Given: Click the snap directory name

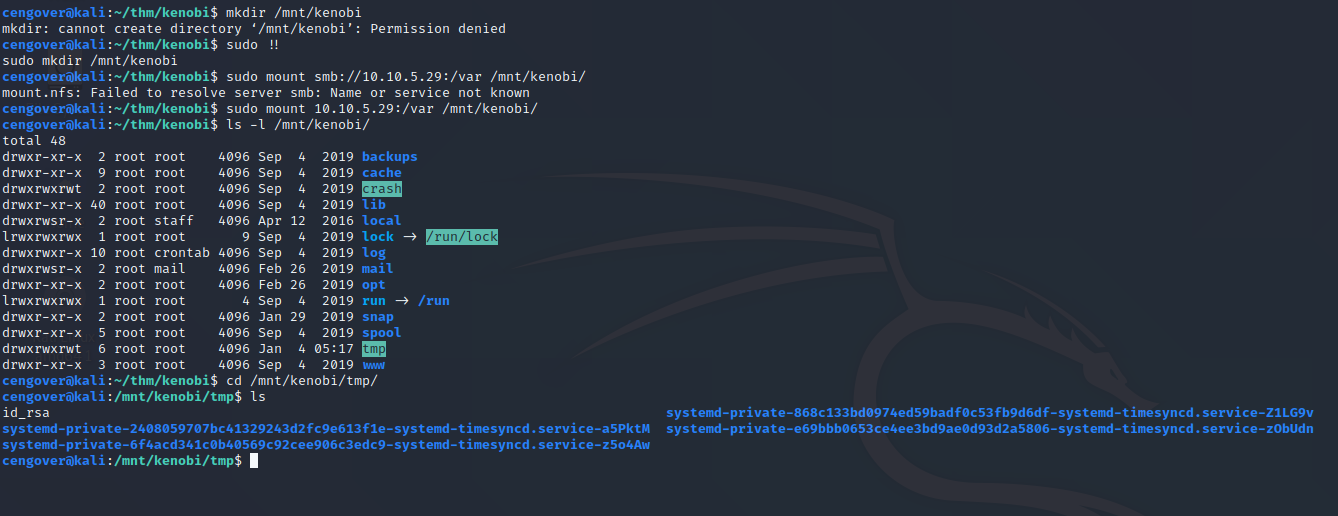Looking at the screenshot, I should (377, 317).
